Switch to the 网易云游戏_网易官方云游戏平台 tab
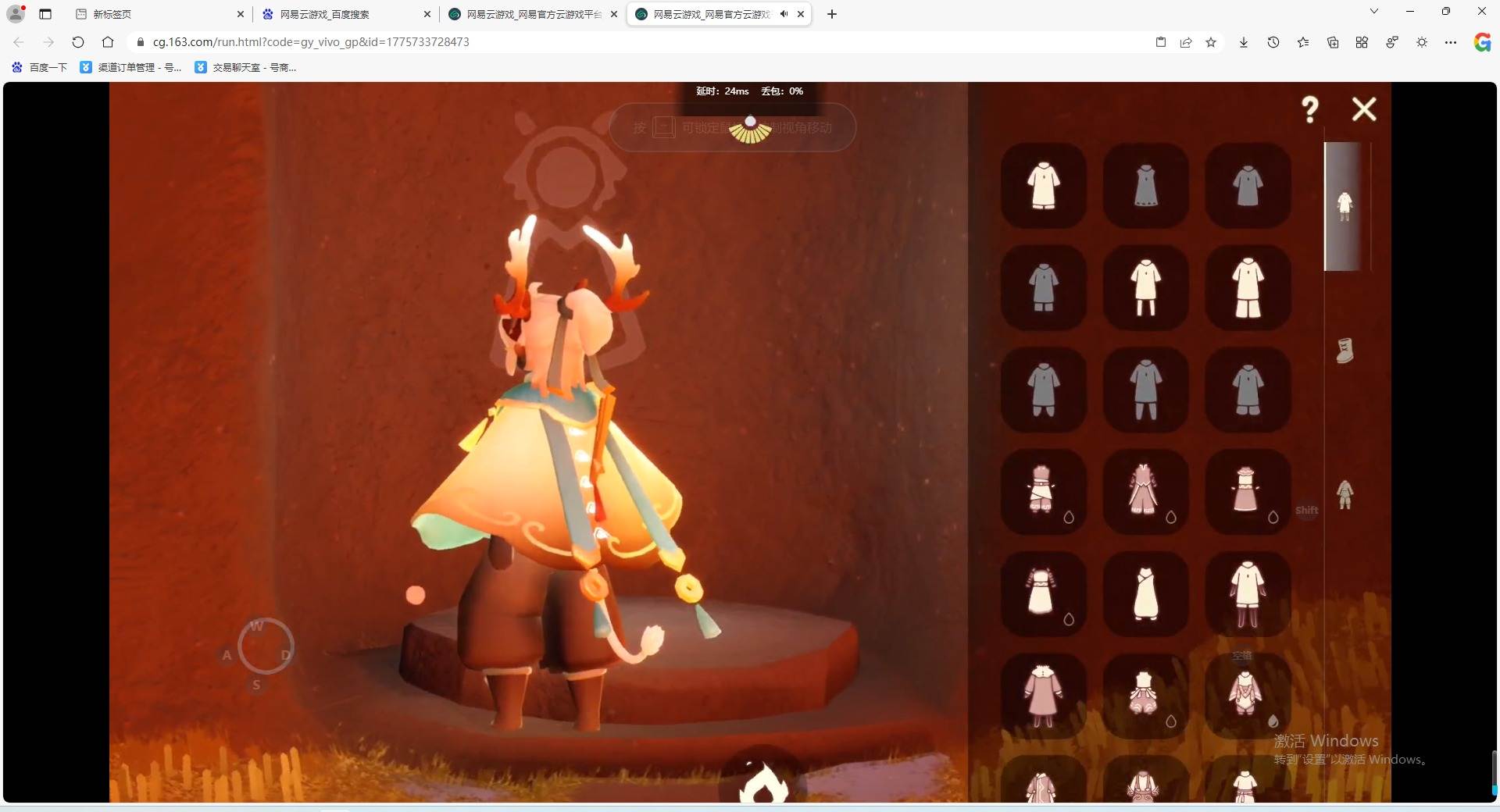 click(x=531, y=14)
